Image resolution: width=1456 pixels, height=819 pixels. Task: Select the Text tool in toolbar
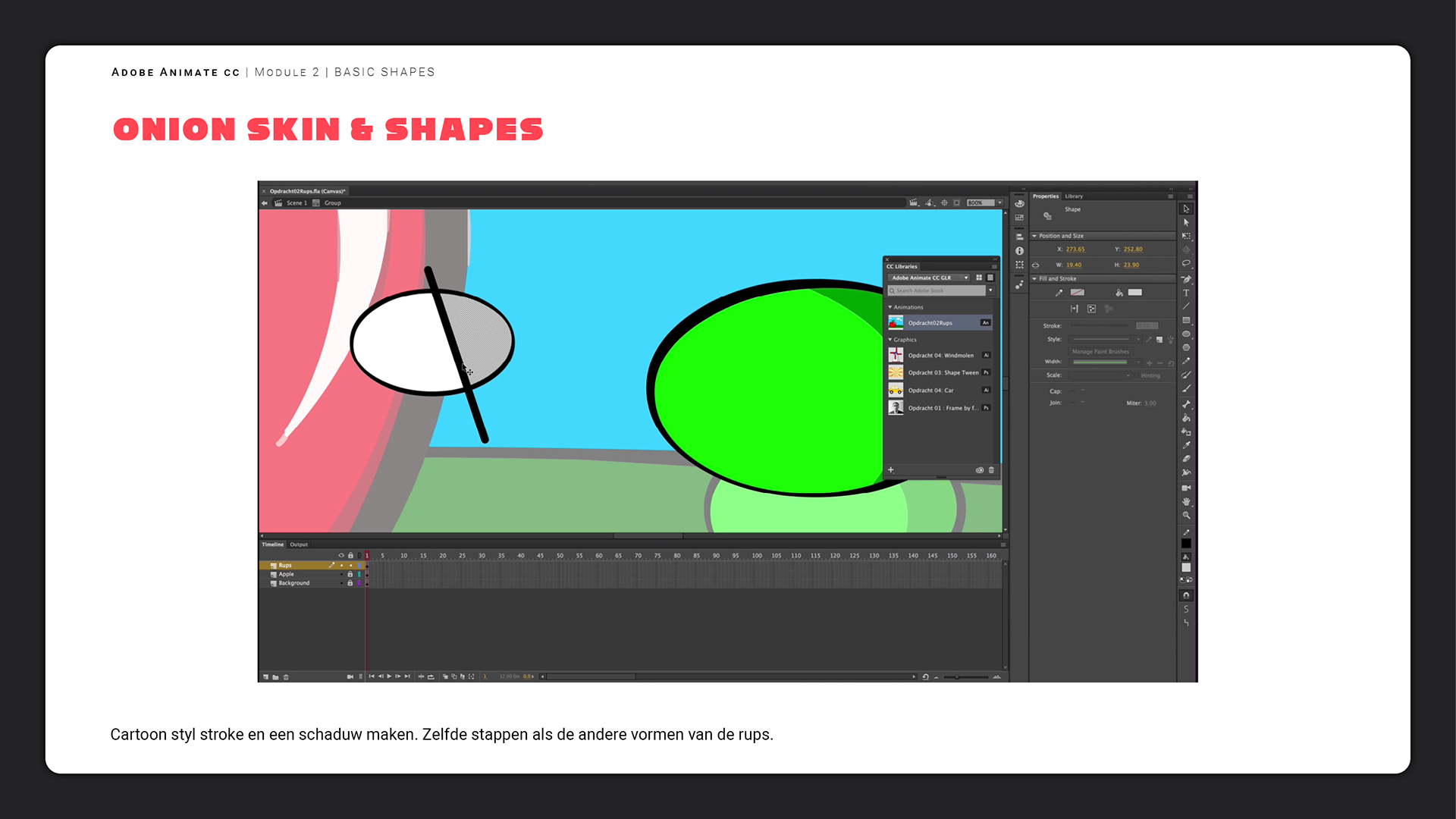[1186, 293]
